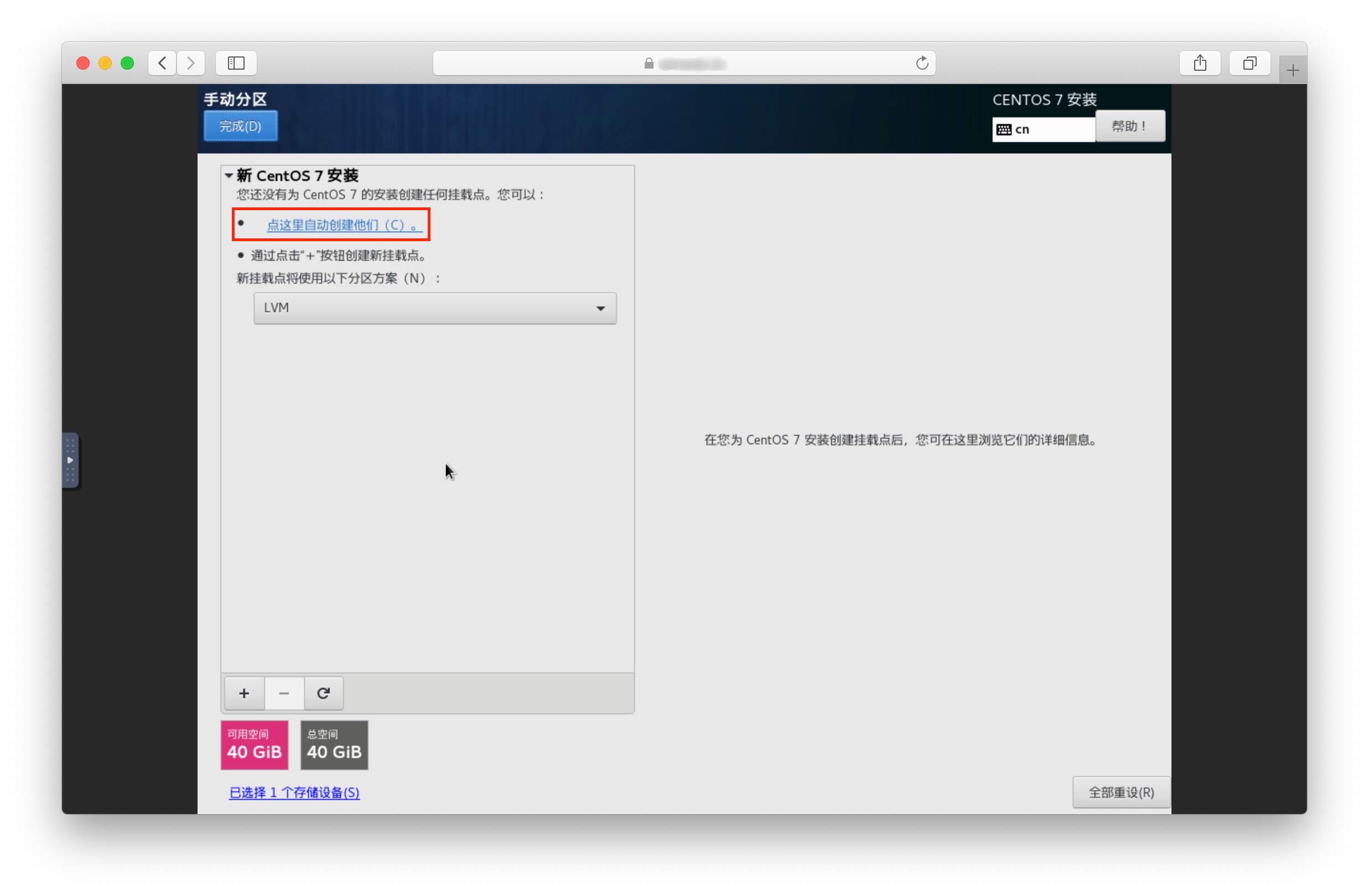Viewport: 1369px width, 896px height.
Task: Show all tabs overview icon
Action: point(1250,62)
